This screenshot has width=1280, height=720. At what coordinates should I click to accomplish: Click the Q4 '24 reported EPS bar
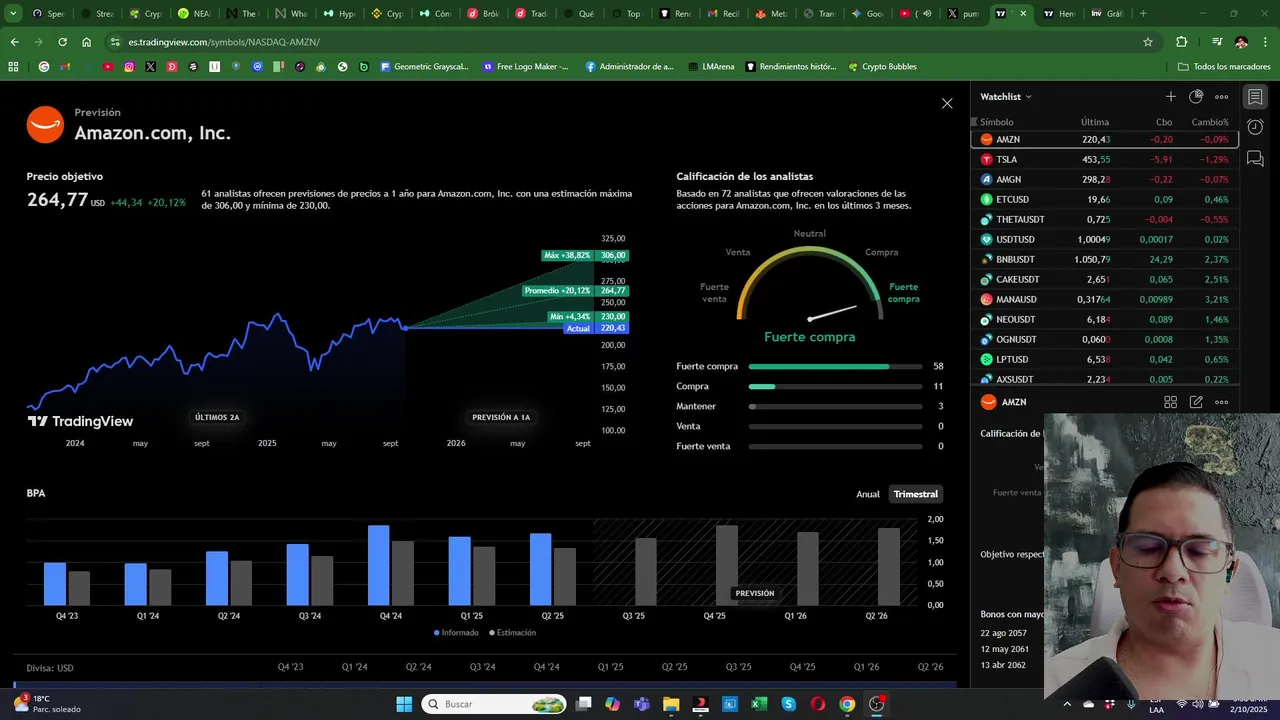tap(379, 565)
